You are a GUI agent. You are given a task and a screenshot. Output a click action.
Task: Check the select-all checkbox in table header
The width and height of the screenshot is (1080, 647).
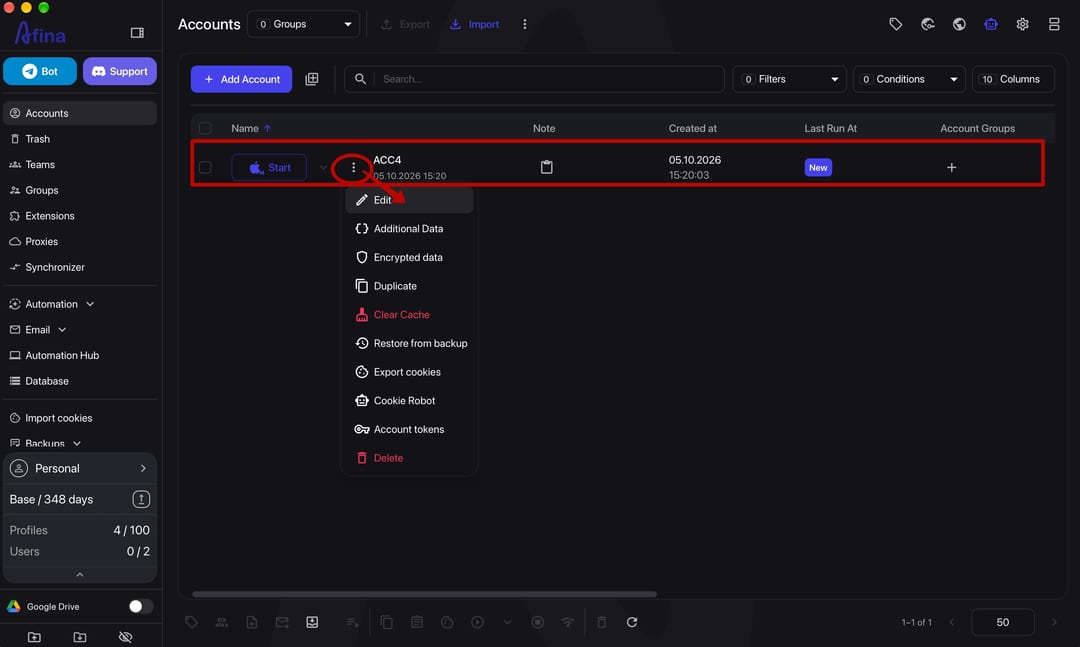(x=205, y=128)
